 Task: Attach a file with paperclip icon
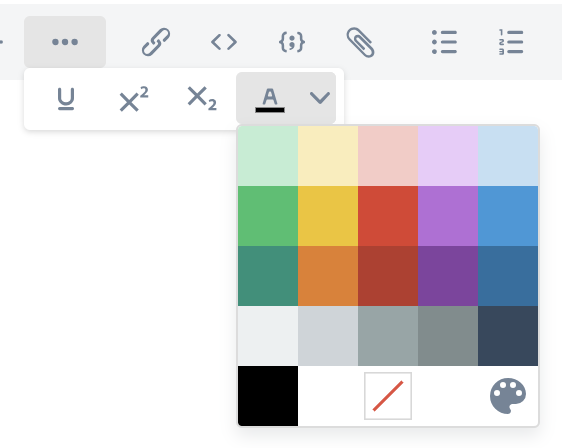pos(360,42)
